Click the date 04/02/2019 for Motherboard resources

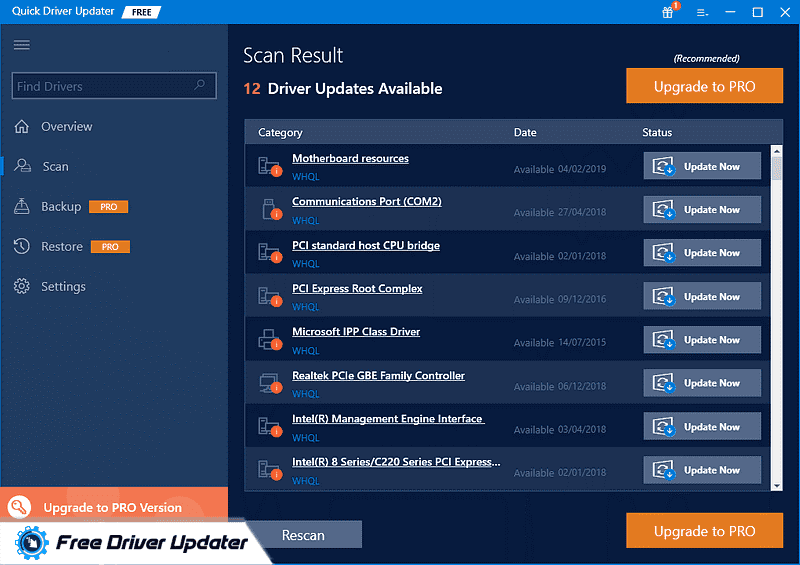(x=582, y=169)
